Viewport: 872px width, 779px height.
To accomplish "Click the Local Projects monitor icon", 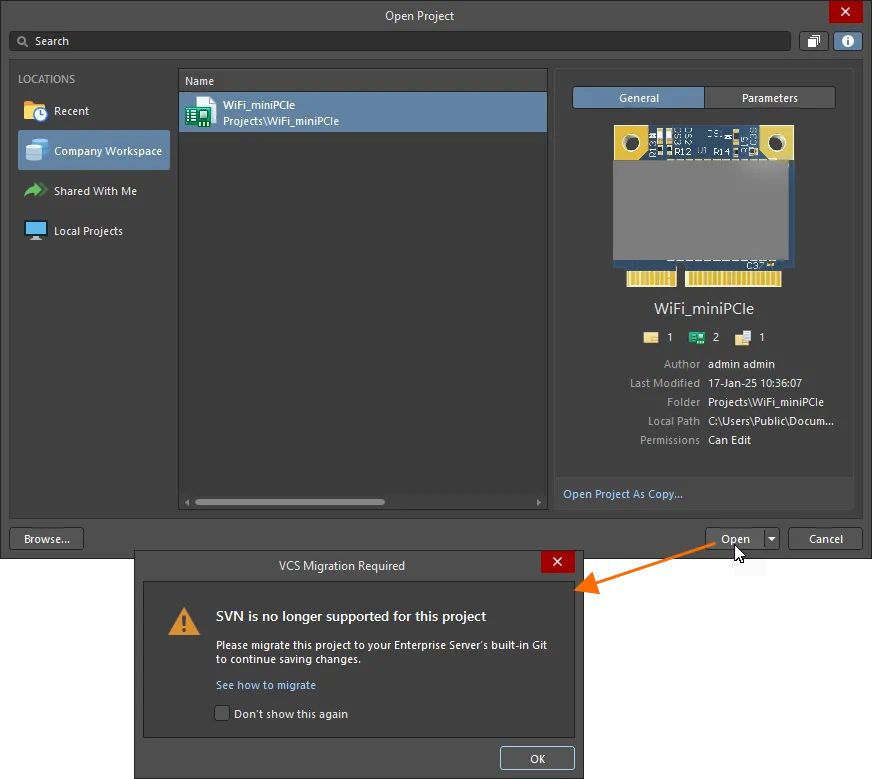I will tap(36, 230).
